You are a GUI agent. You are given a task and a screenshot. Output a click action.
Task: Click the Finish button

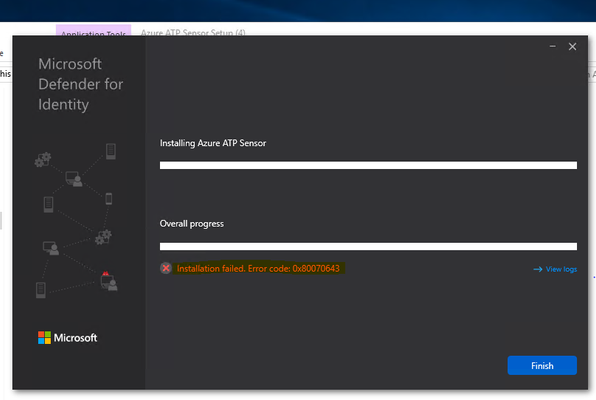coord(542,365)
